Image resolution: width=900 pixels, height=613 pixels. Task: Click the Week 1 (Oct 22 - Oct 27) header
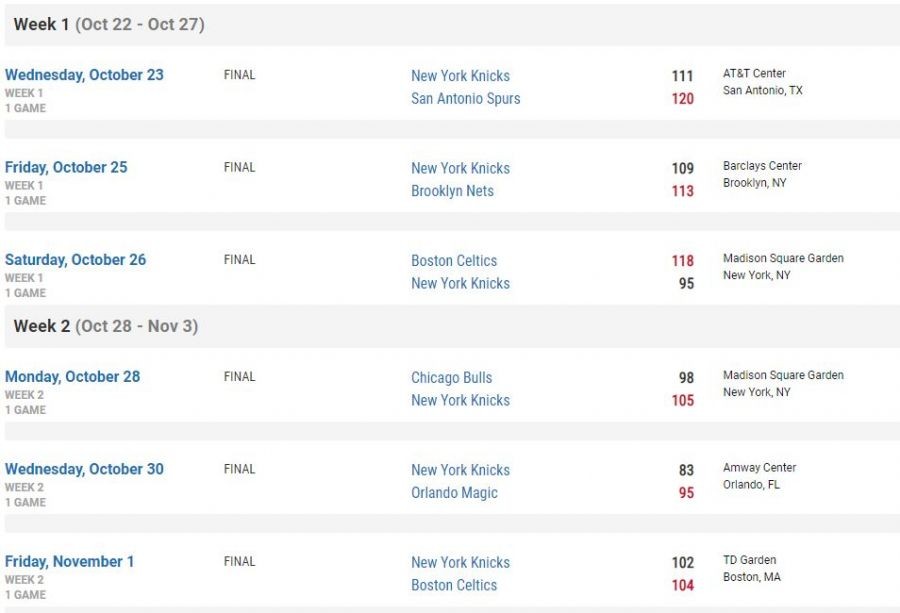[x=109, y=25]
